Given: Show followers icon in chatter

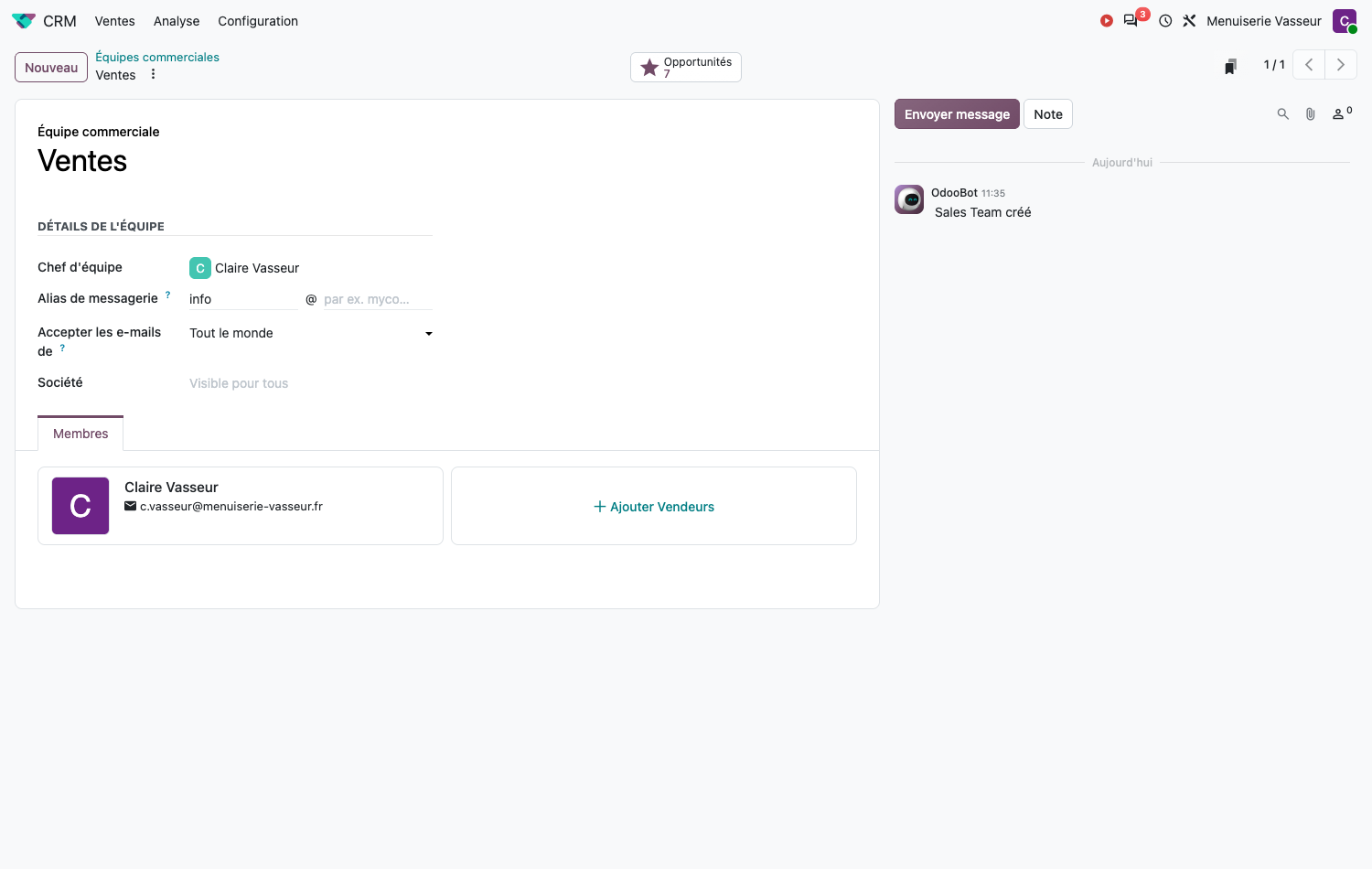Looking at the screenshot, I should tap(1342, 113).
